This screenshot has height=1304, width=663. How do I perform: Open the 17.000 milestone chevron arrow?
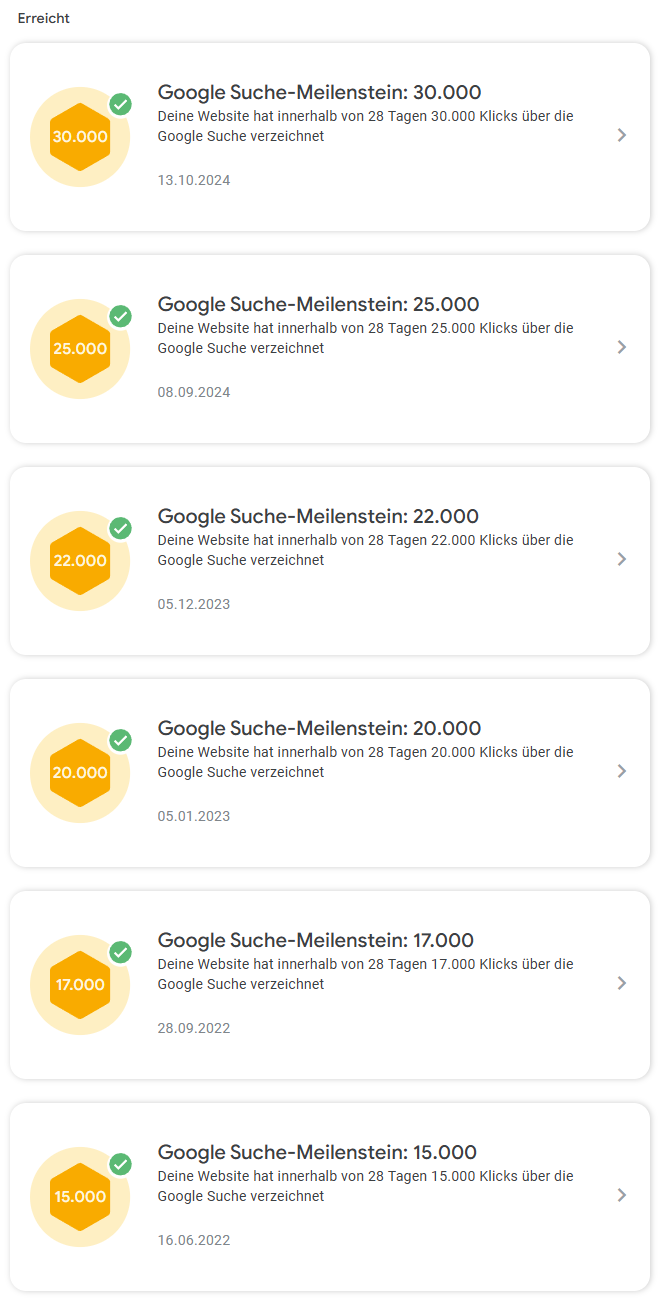(x=622, y=983)
